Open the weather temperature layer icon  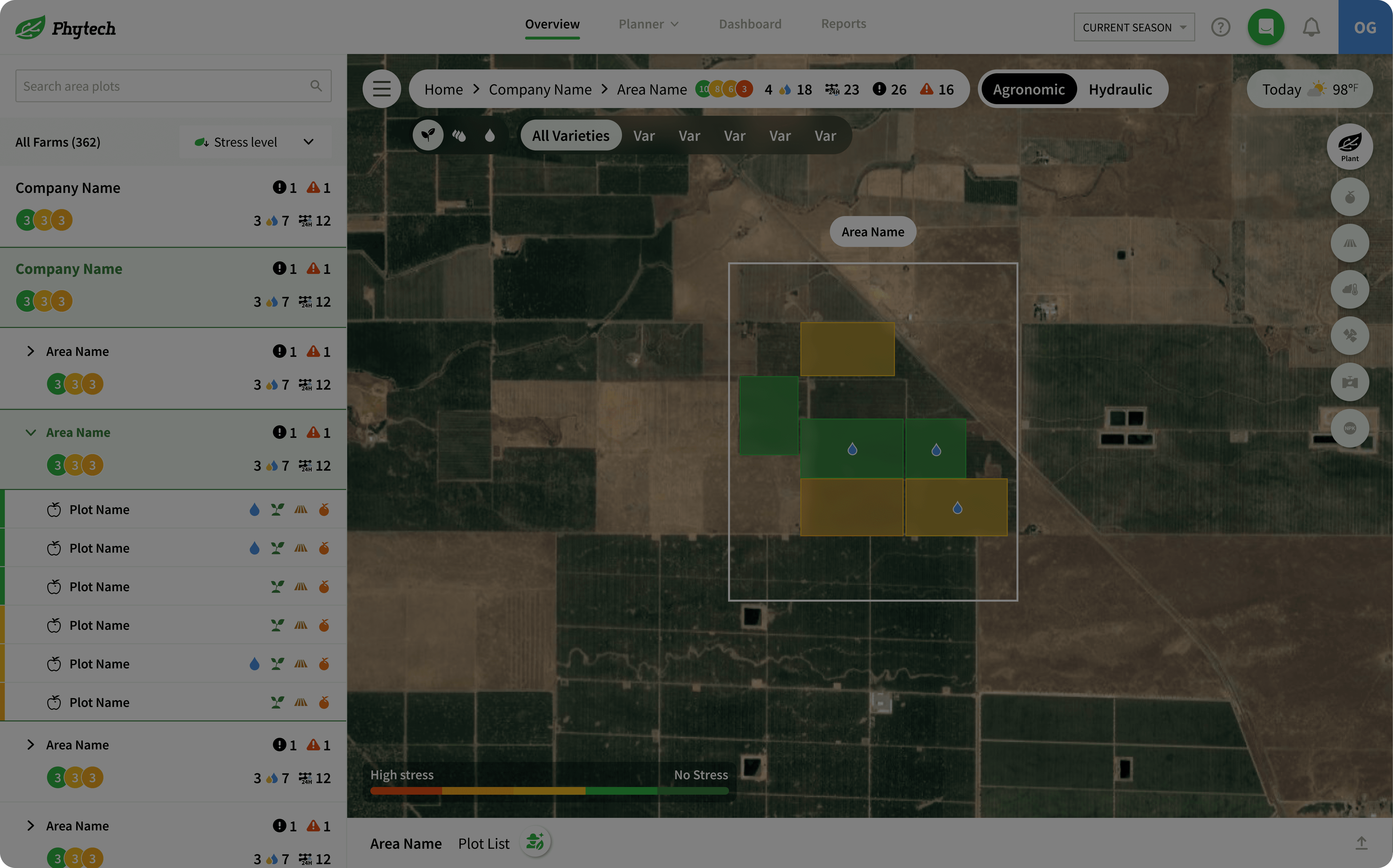(1349, 289)
